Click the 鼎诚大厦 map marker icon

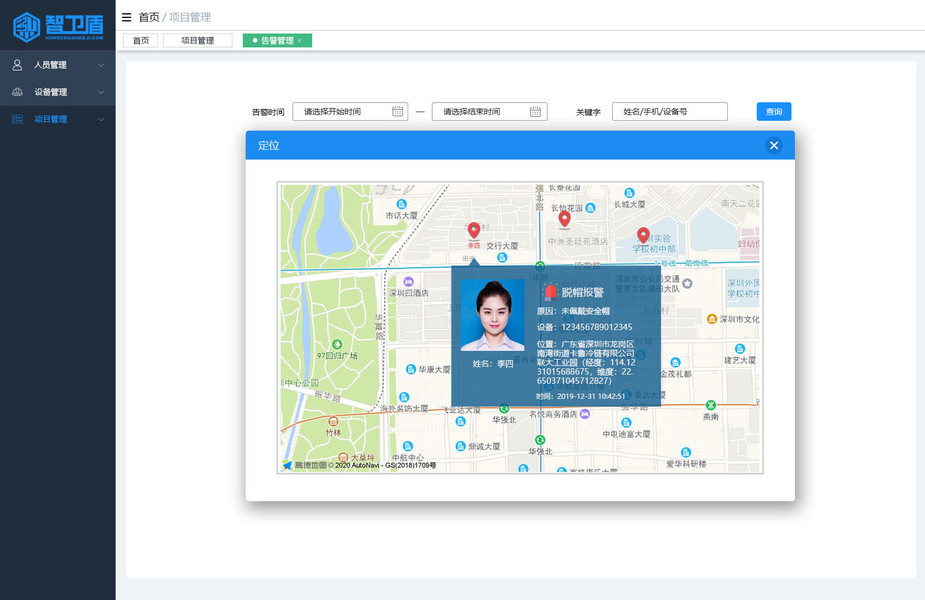point(461,446)
